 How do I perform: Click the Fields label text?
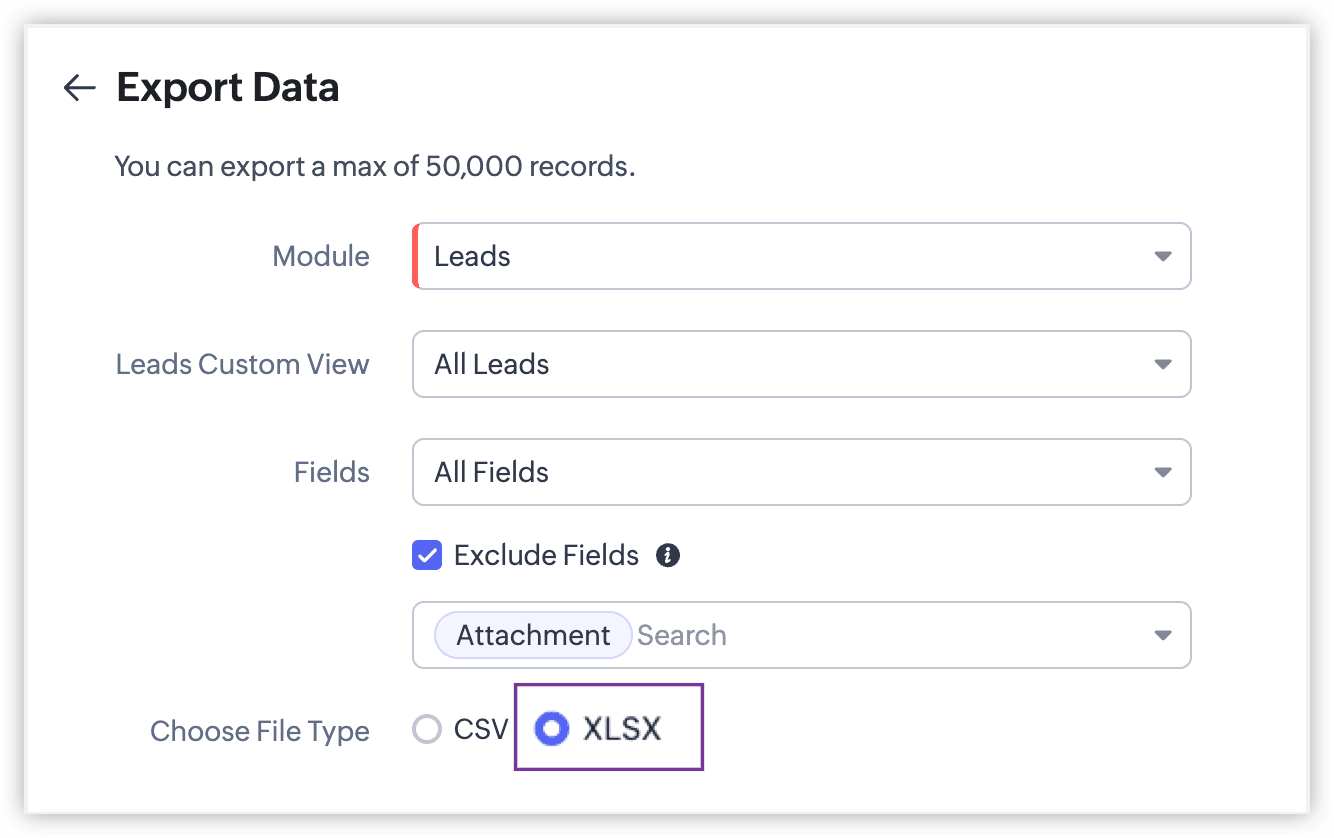(x=332, y=472)
